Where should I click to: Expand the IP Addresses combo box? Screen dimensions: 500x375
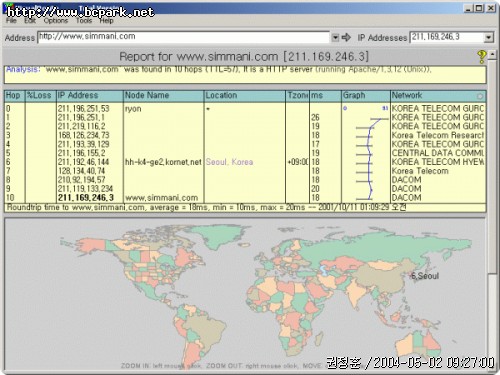click(488, 37)
